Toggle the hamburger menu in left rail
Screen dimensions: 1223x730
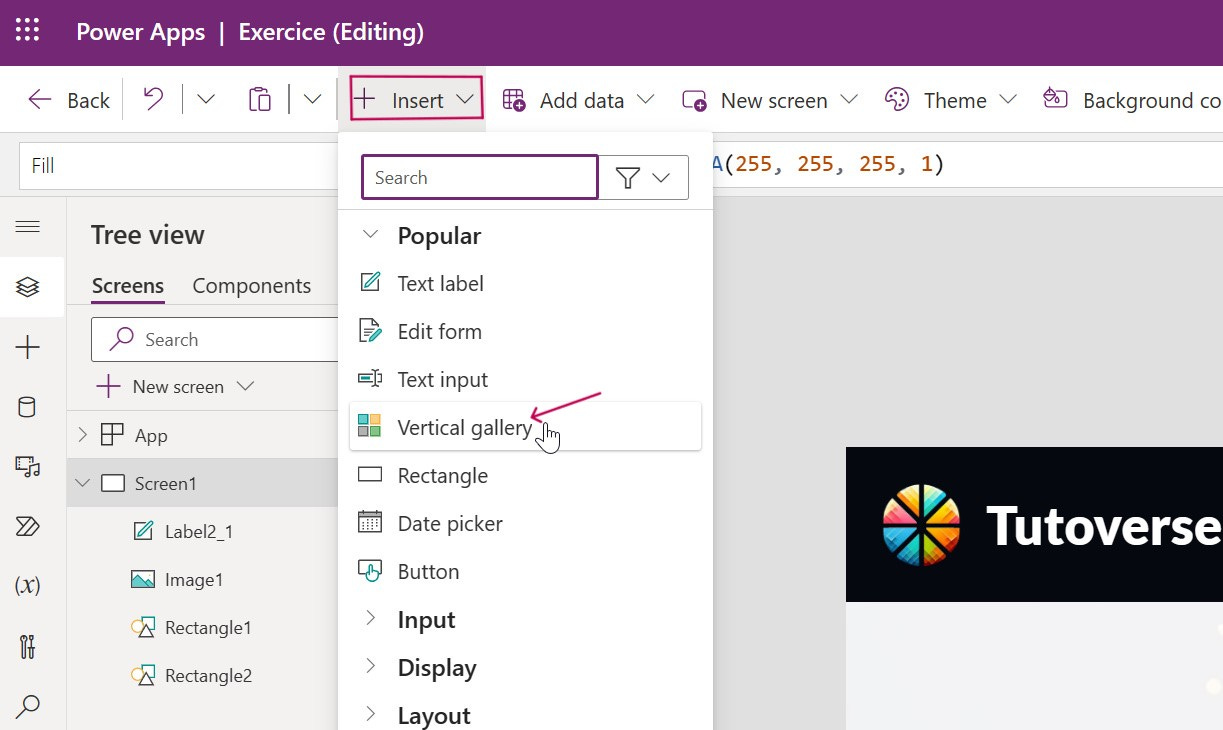coord(28,227)
